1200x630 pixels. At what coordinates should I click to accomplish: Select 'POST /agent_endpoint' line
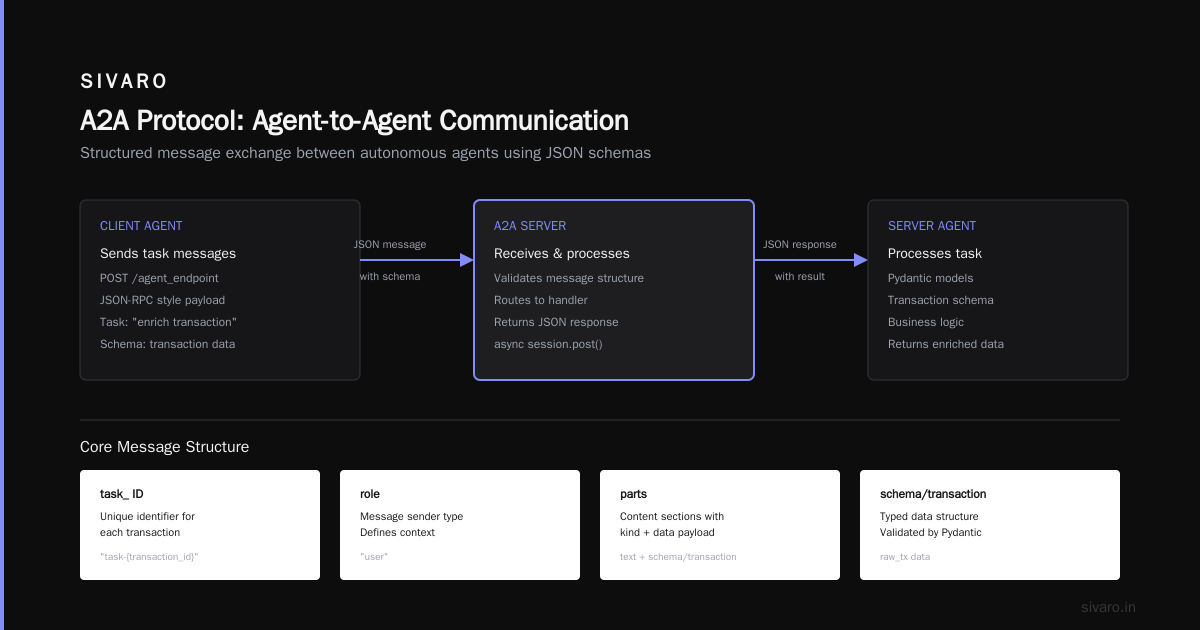click(159, 278)
